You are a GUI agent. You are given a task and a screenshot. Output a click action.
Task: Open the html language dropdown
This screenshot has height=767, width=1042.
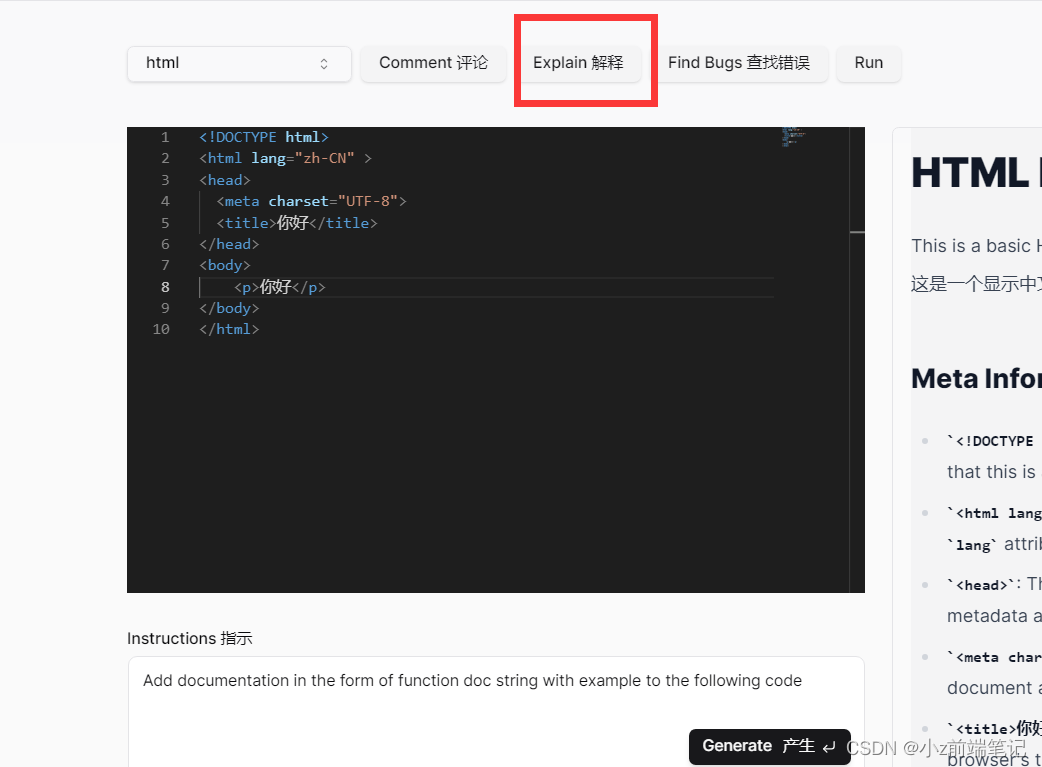(239, 63)
